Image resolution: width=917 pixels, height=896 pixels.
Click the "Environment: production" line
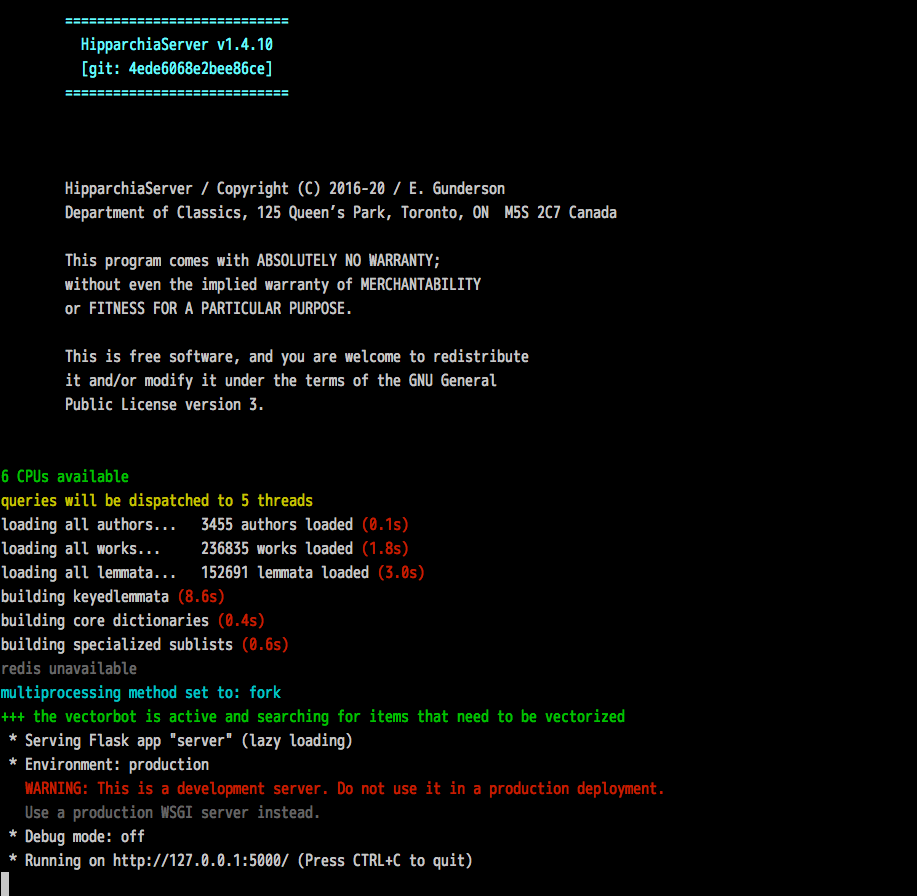click(109, 764)
